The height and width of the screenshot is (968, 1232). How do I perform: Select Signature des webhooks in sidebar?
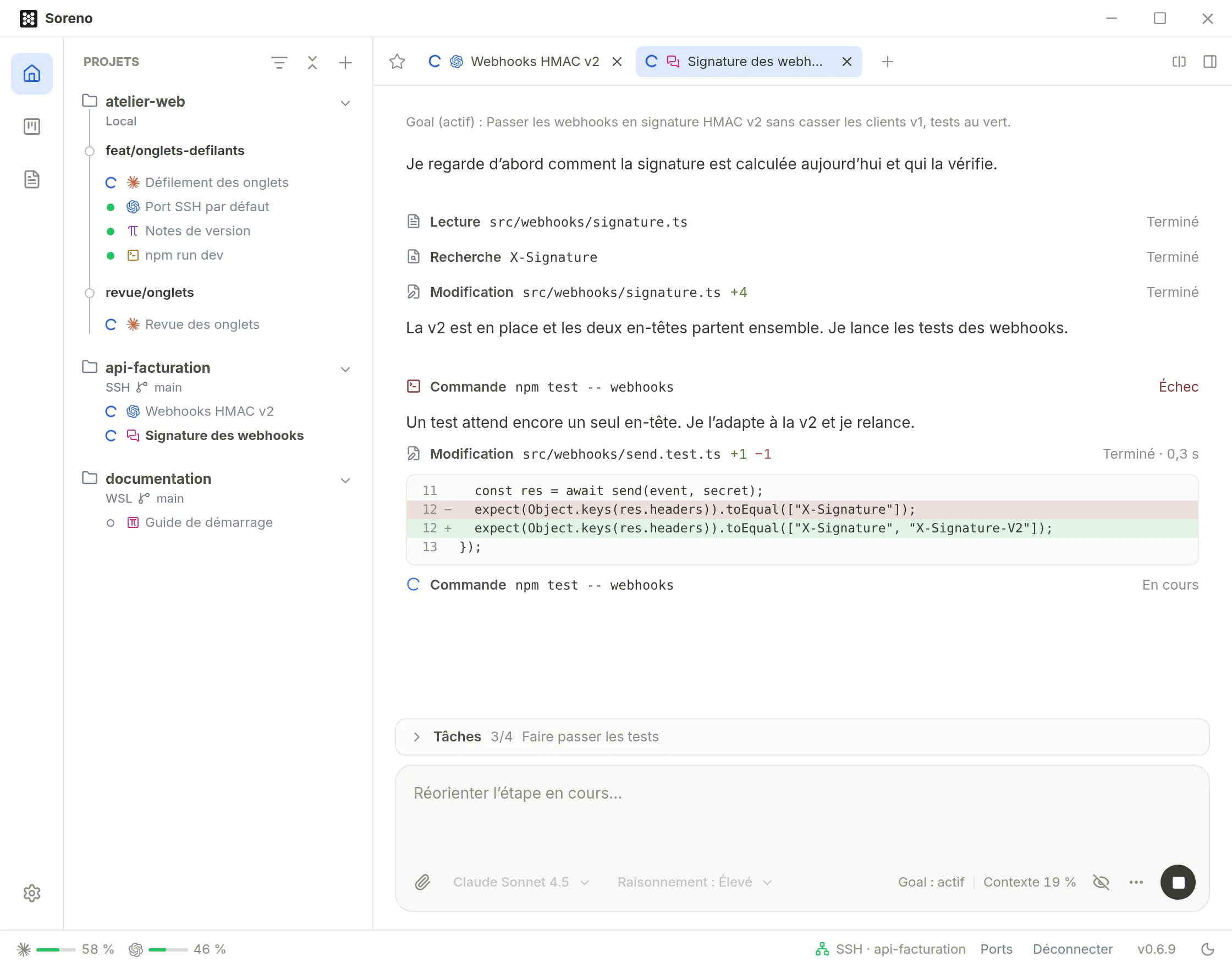[224, 436]
